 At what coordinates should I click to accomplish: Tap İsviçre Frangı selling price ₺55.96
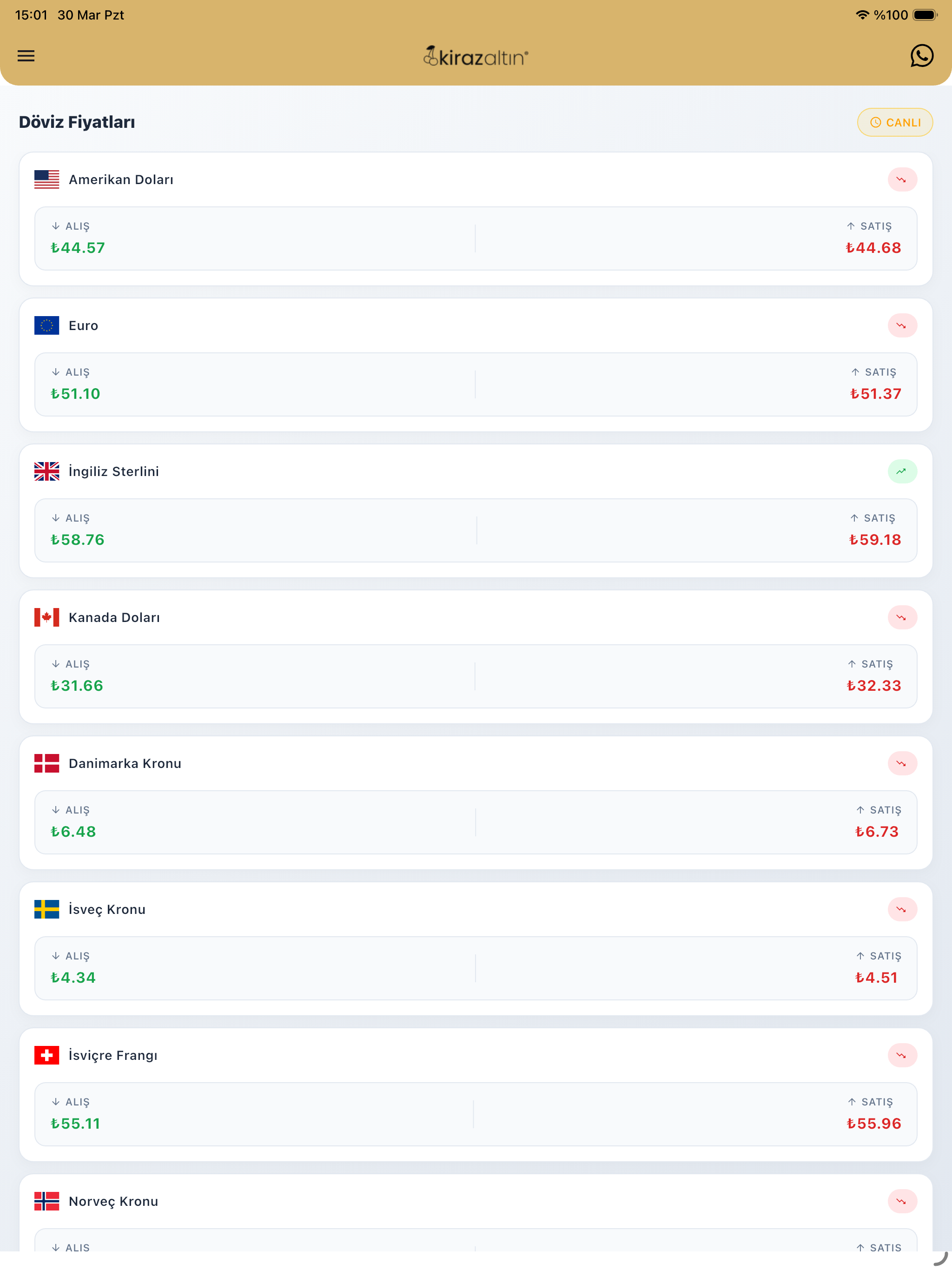click(x=873, y=1124)
